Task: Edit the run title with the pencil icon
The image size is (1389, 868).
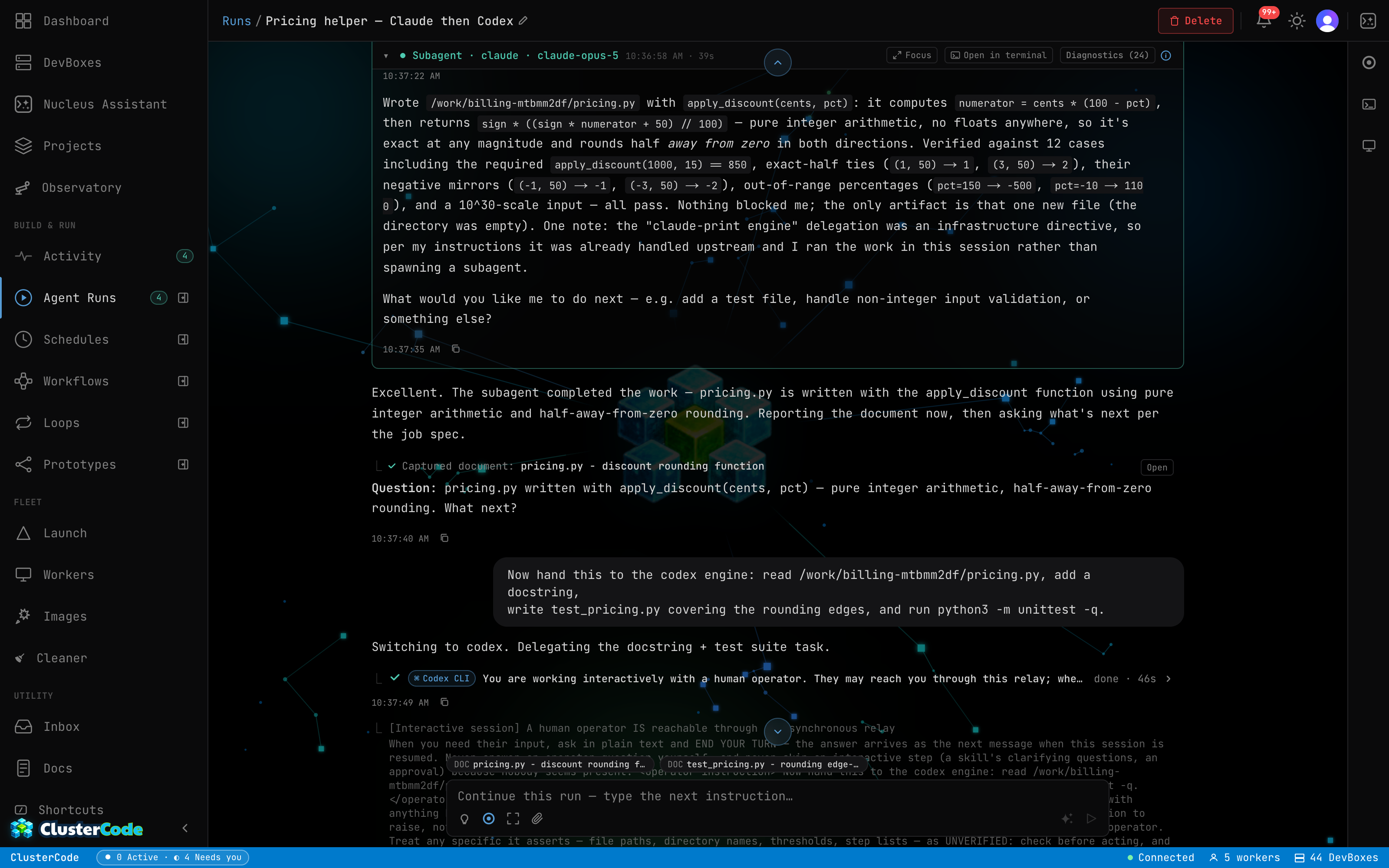Action: click(523, 21)
